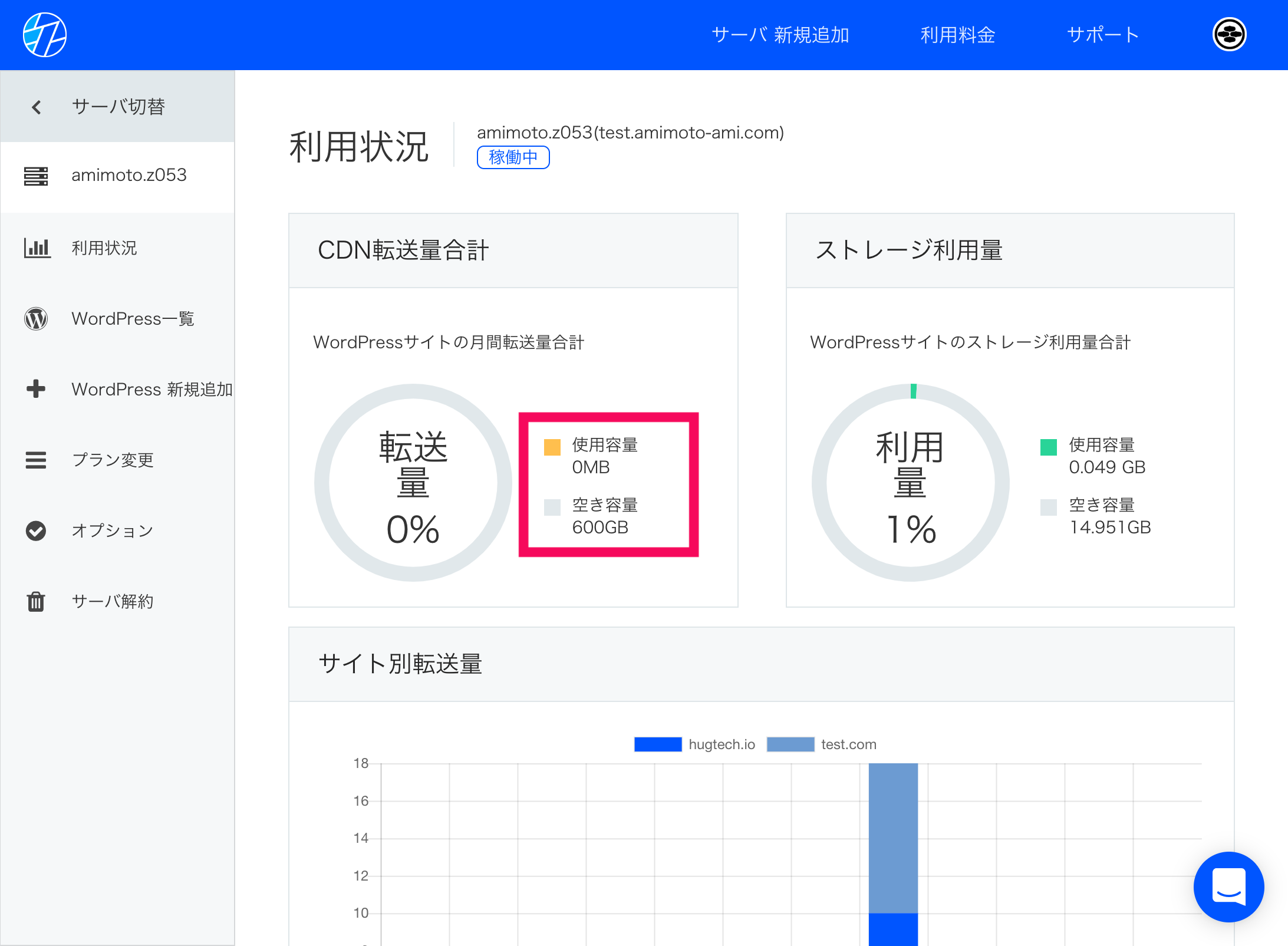Viewport: 1288px width, 946px height.
Task: Click the 0.049 GB storage used value
Action: click(1107, 467)
